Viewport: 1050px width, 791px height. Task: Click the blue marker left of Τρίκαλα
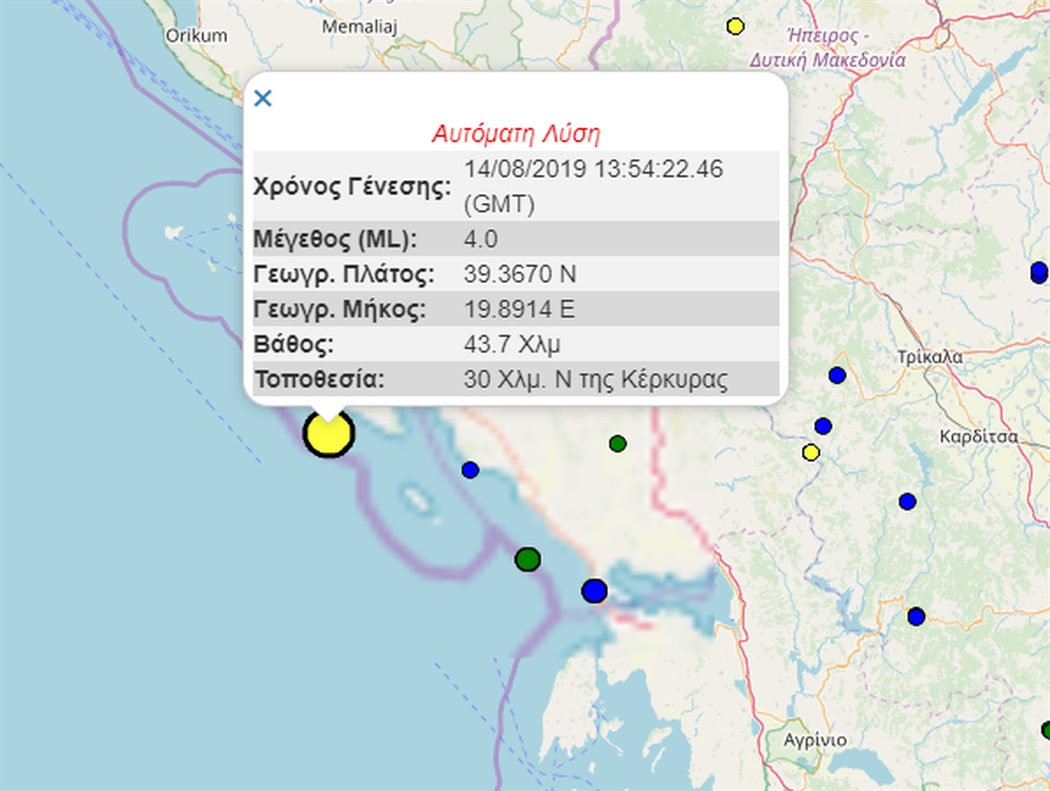tap(837, 375)
